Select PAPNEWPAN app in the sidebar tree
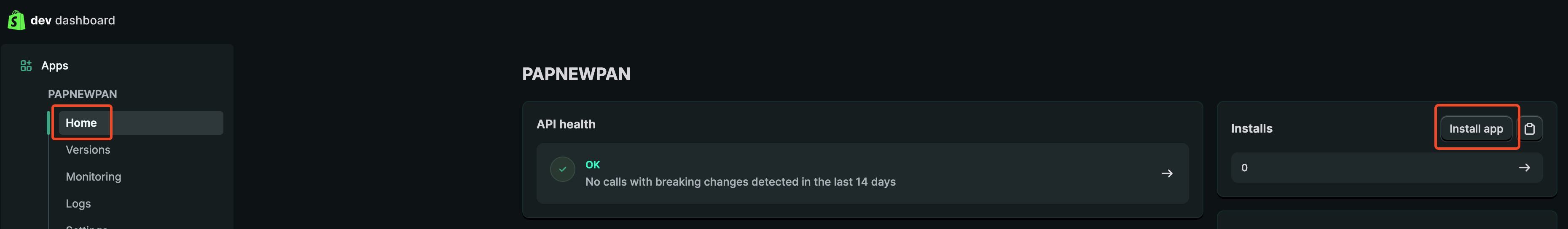Screen dimensions: 1568x229 [82, 94]
